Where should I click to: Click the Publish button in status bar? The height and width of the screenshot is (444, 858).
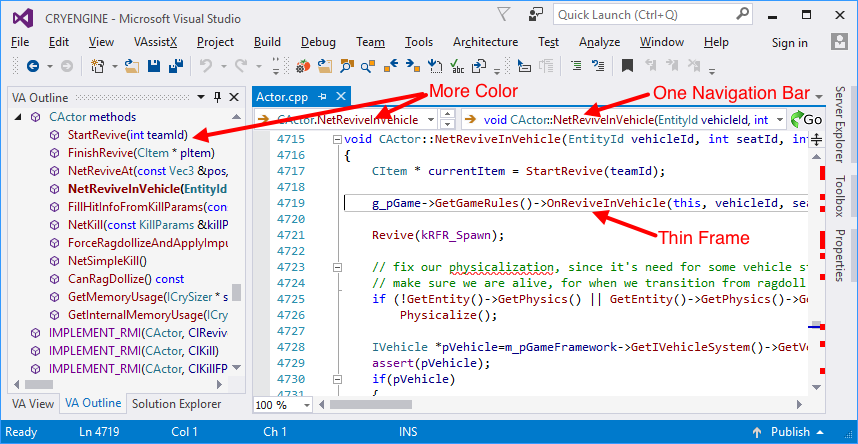point(789,432)
